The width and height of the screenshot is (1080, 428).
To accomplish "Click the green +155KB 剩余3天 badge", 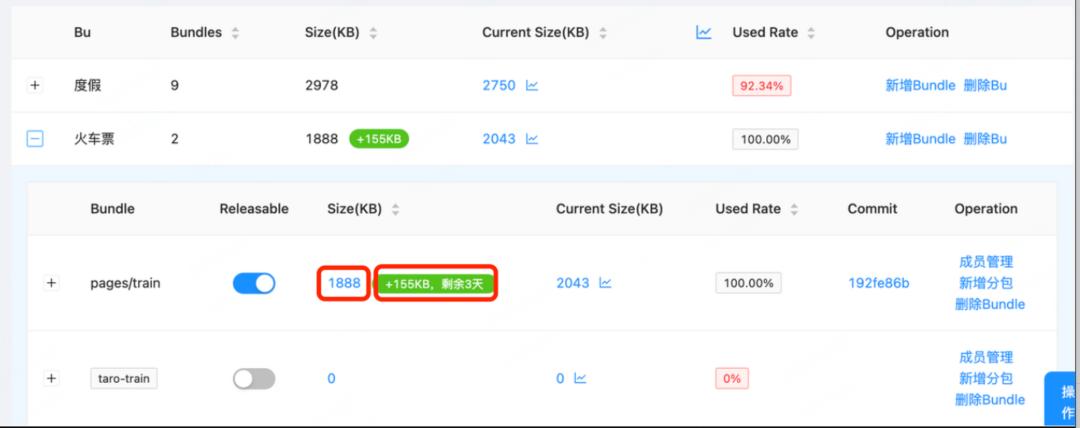I will tap(436, 284).
